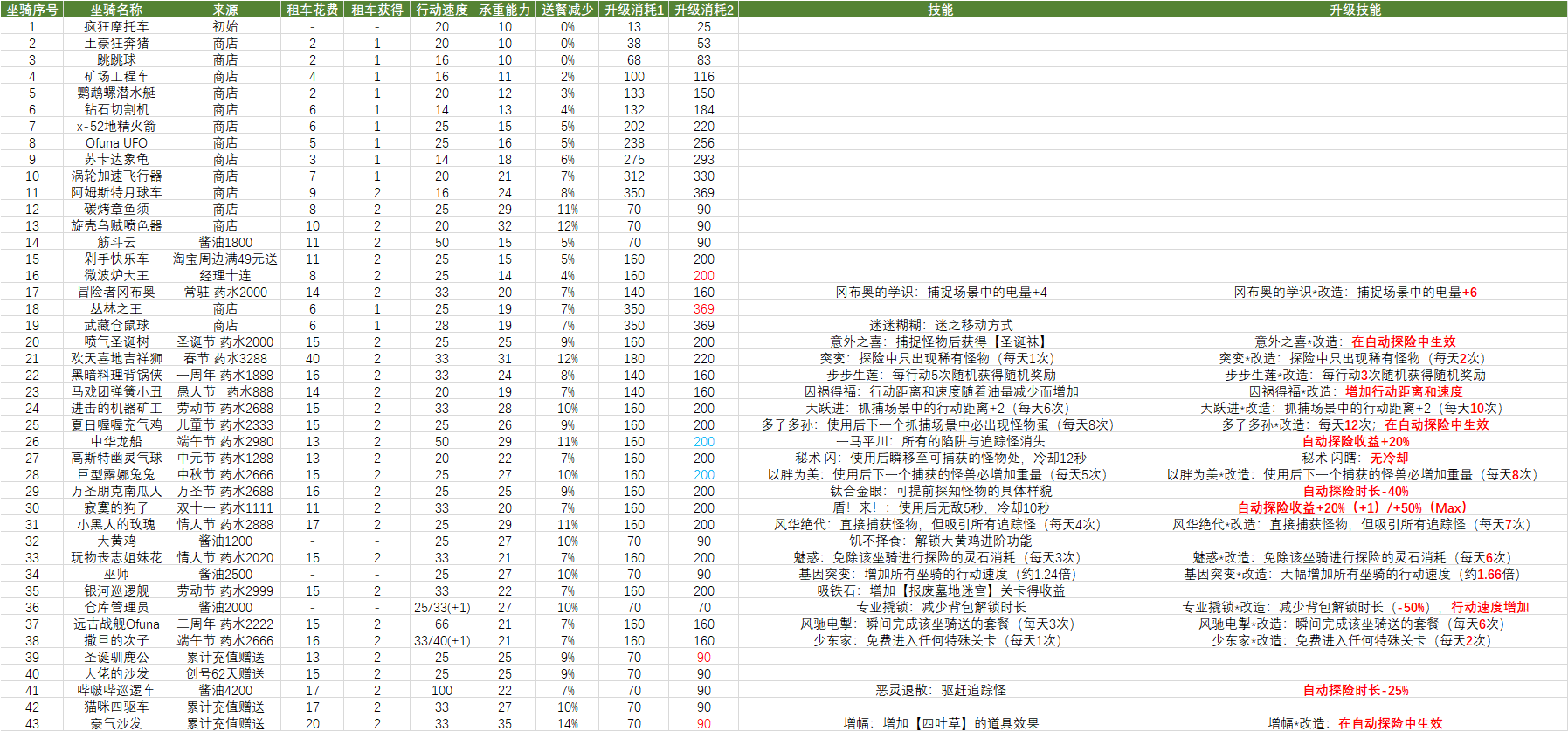Select the 阿姆斯特月球车 name cell

coord(116,192)
